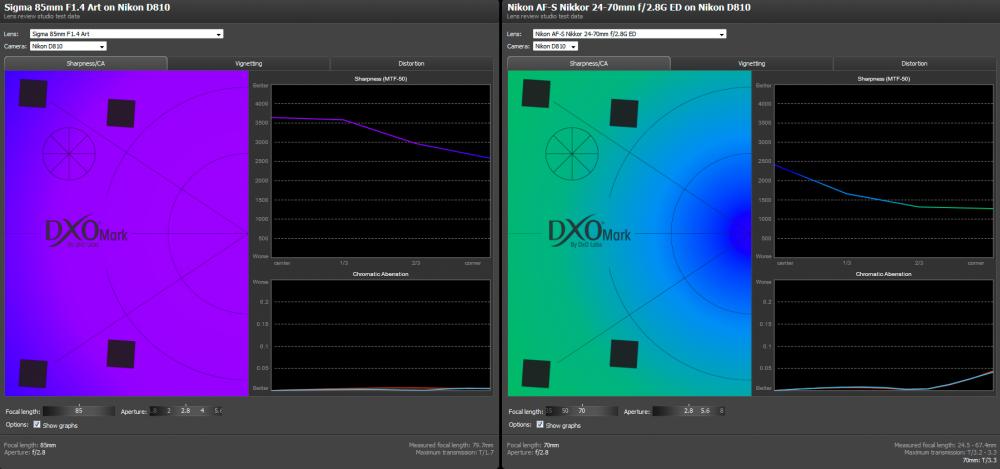The height and width of the screenshot is (469, 1000).
Task: Select aperture 2.8 on Sigma panel slider
Action: [x=185, y=411]
